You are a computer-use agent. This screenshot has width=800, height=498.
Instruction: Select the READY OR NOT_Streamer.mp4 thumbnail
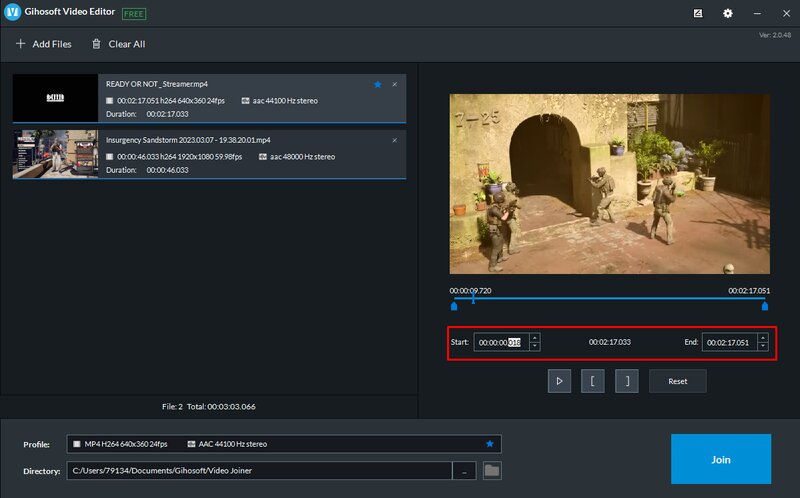coord(55,97)
